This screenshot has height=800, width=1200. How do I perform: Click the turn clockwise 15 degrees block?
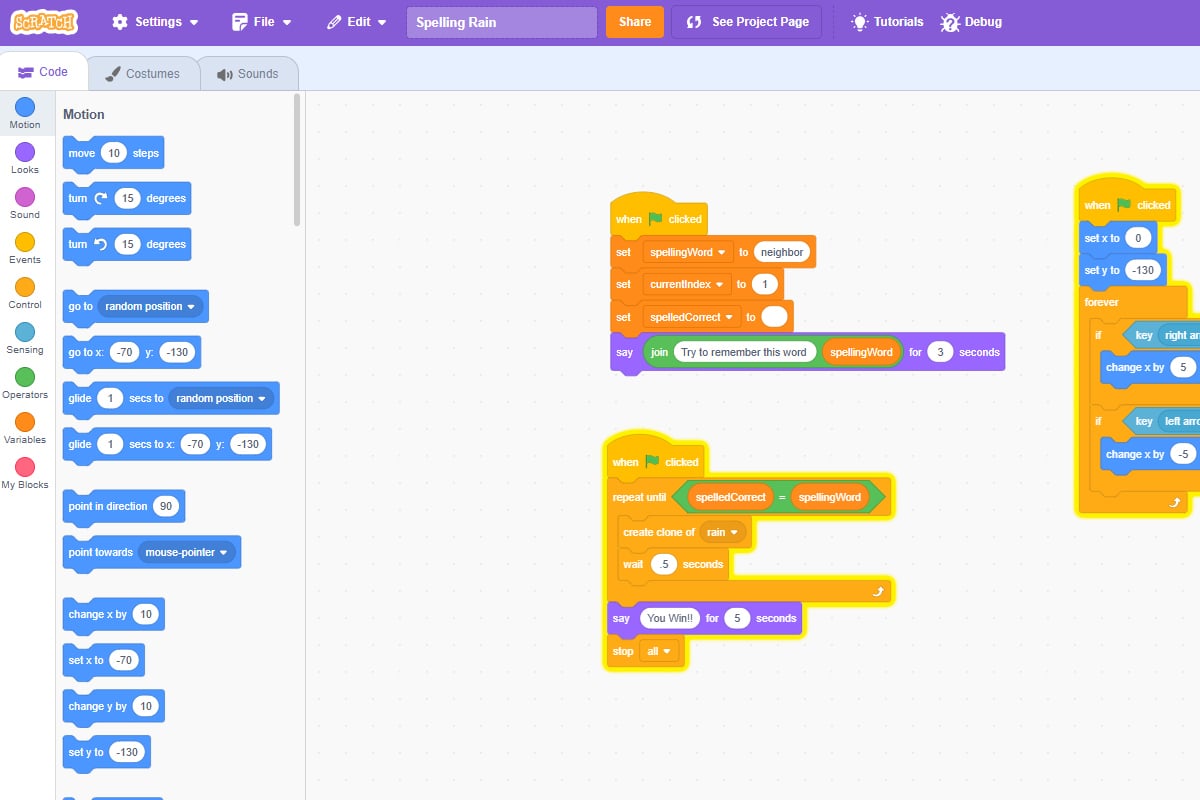[126, 198]
